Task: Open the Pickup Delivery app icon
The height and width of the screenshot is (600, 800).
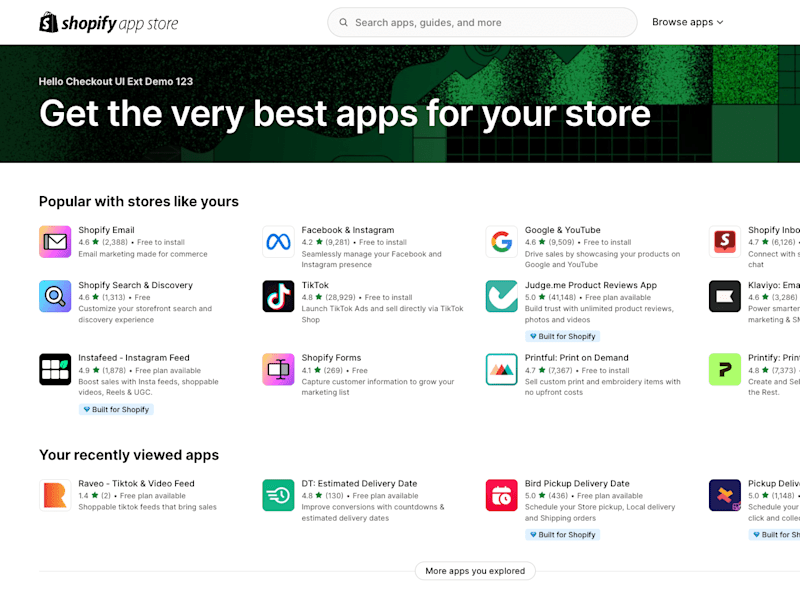Action: pos(725,495)
